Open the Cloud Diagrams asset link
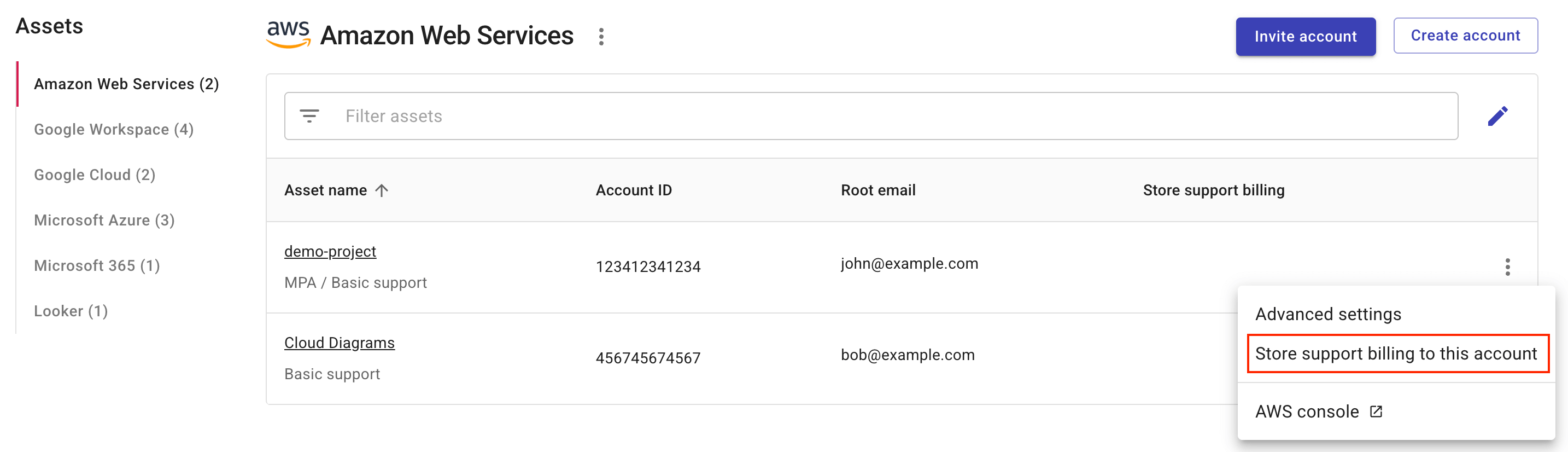Viewport: 1568px width, 452px height. click(x=339, y=343)
